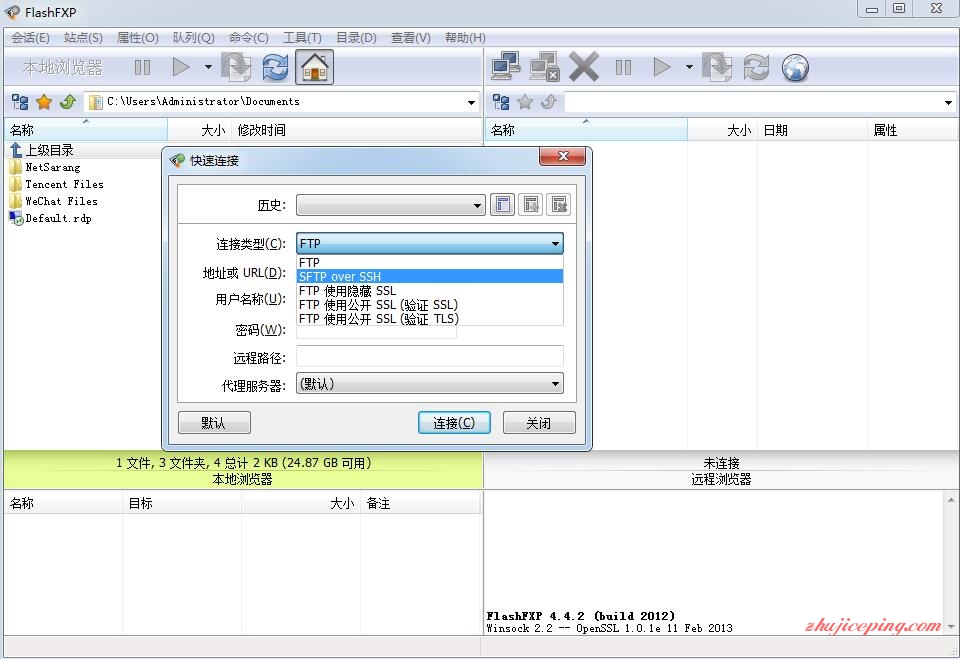
Task: Sort local files by 名称 column
Action: point(86,130)
